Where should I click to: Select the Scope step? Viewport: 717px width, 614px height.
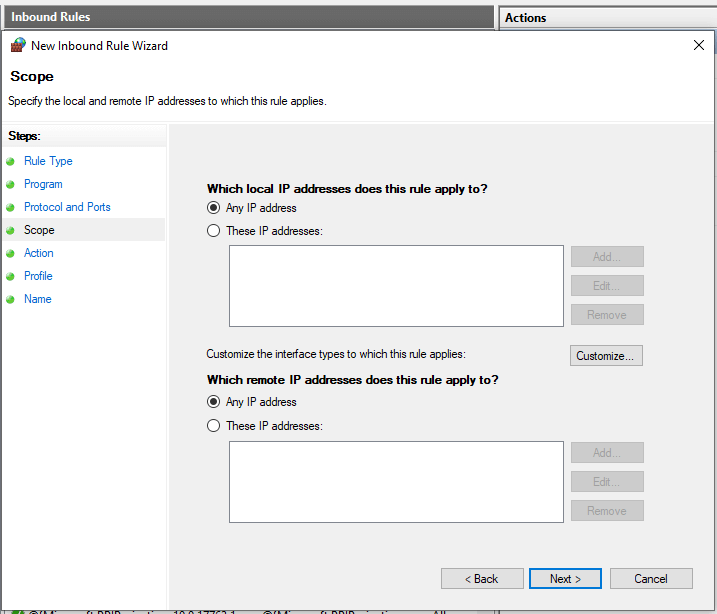pyautogui.click(x=39, y=230)
